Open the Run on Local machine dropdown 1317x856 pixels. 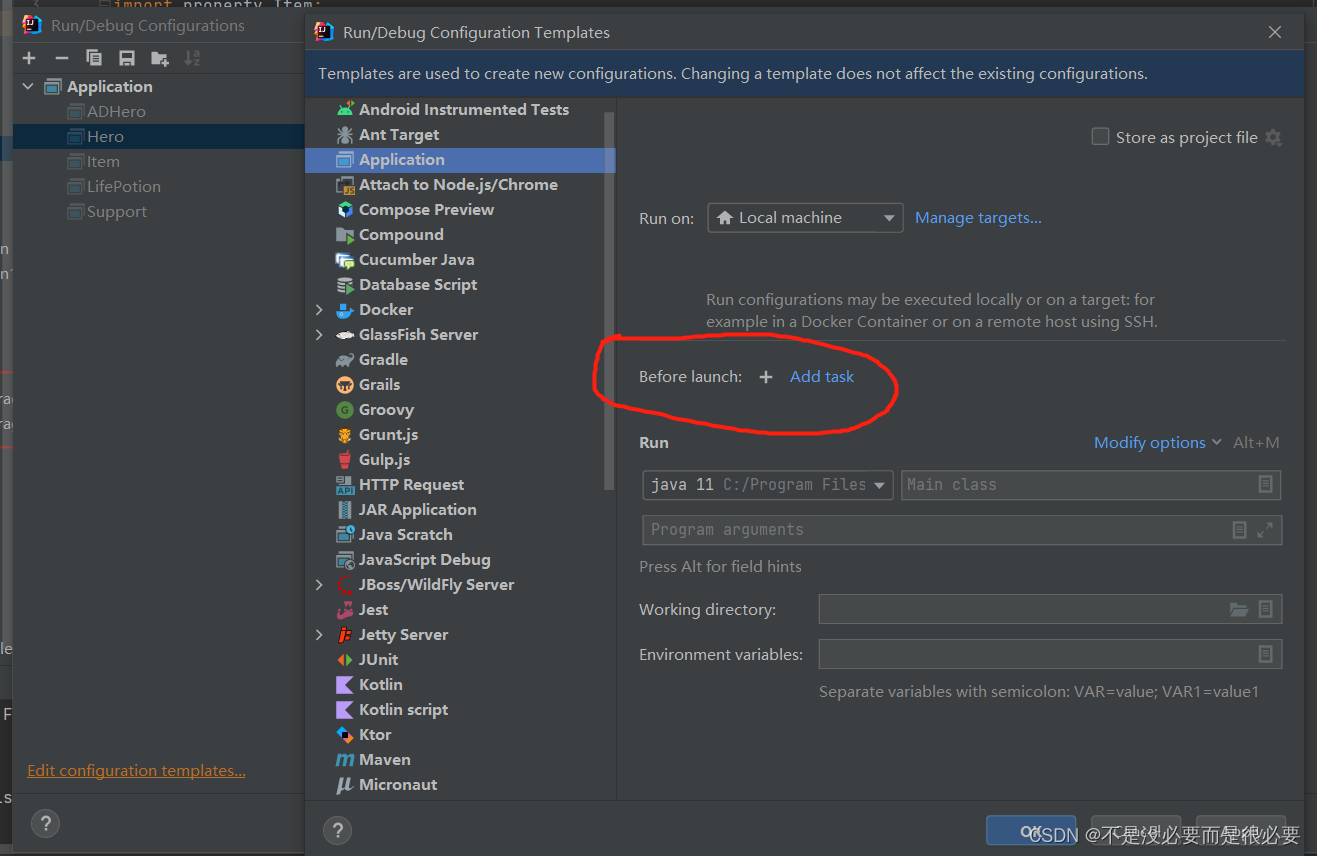pyautogui.click(x=805, y=218)
